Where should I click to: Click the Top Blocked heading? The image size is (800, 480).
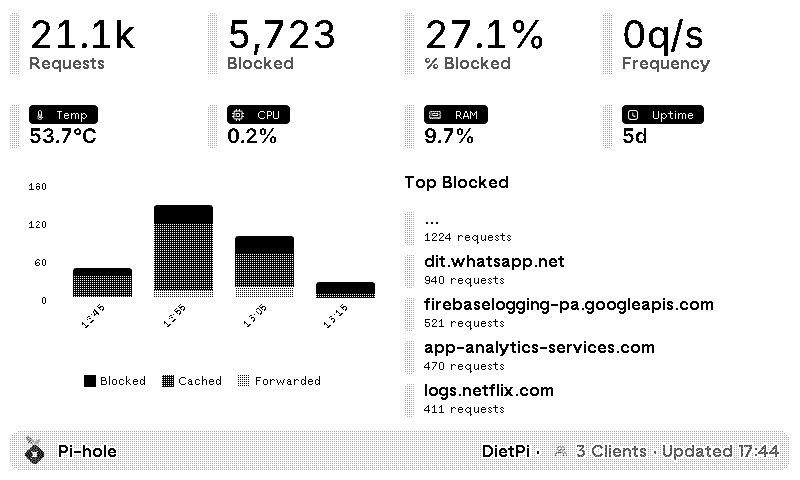[x=456, y=182]
